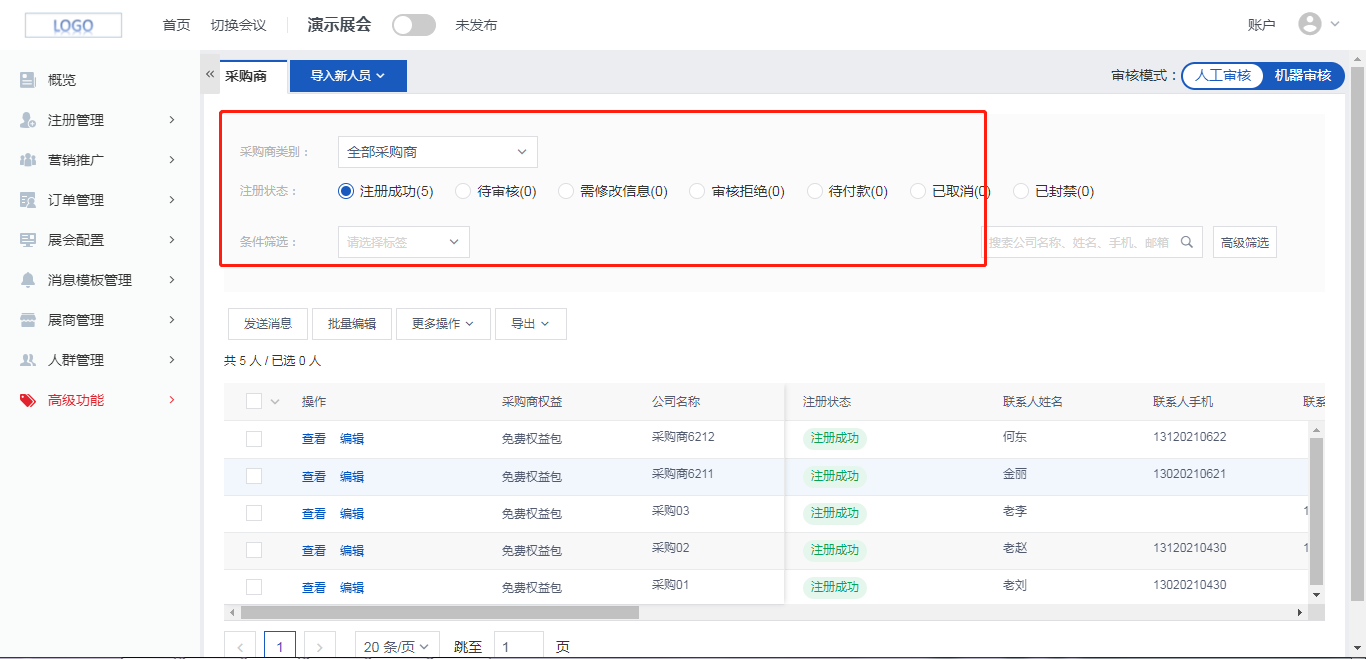The width and height of the screenshot is (1366, 659).
Task: Click the 高级功能 red tag icon
Action: pyautogui.click(x=28, y=400)
